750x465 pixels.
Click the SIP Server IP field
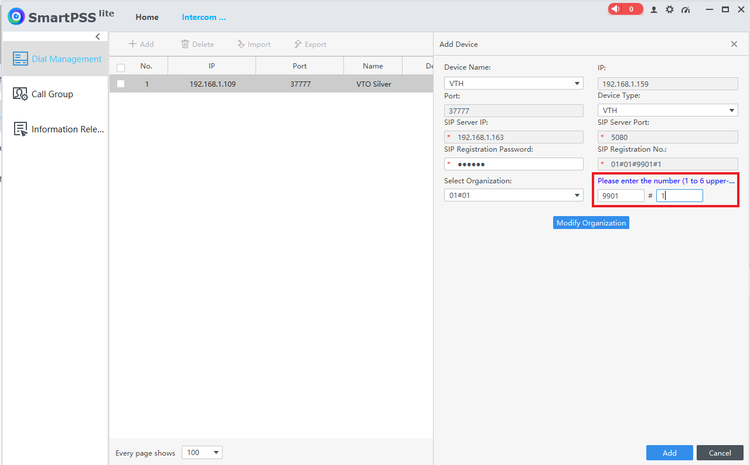tap(513, 137)
